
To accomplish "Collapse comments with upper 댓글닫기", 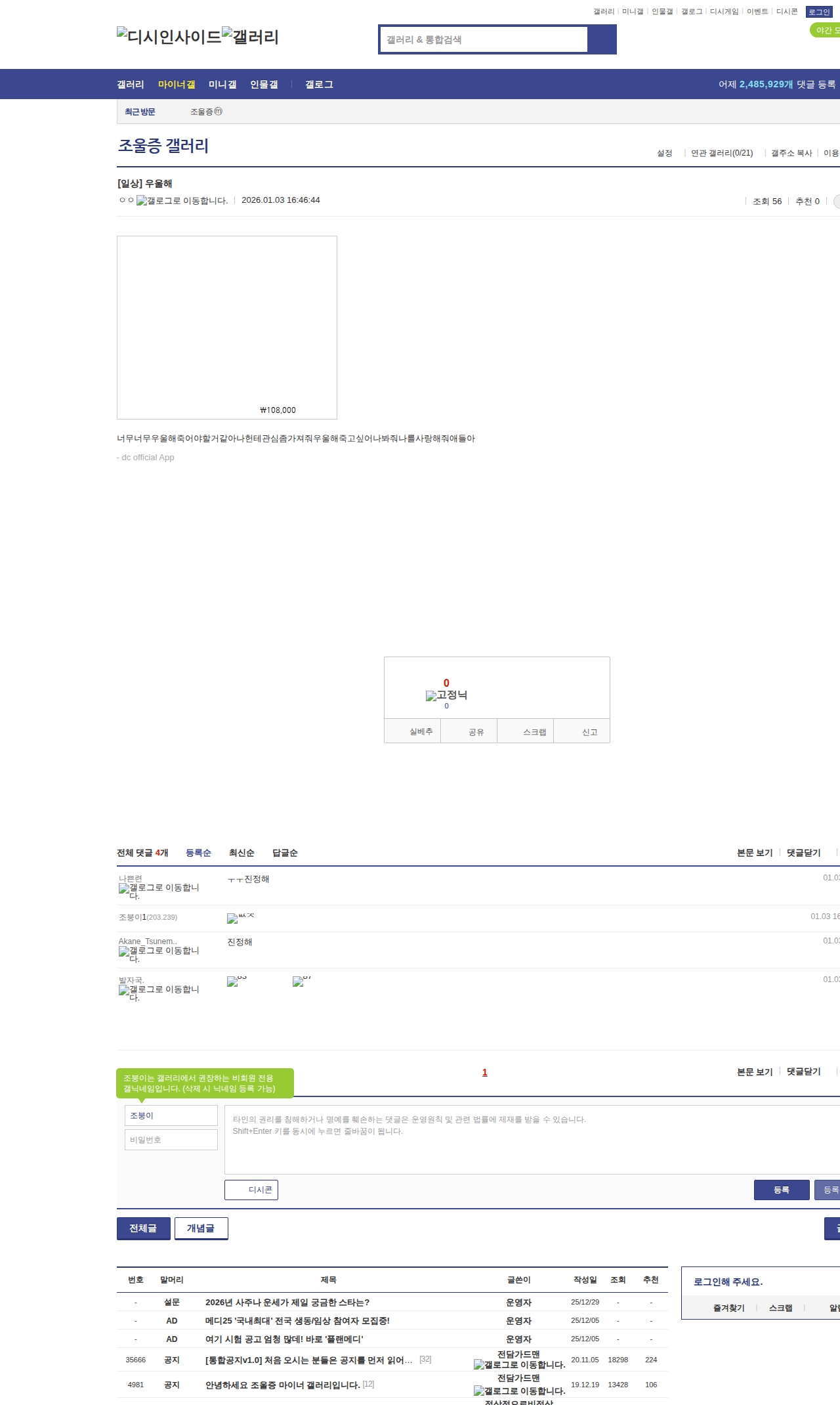I will click(x=803, y=853).
